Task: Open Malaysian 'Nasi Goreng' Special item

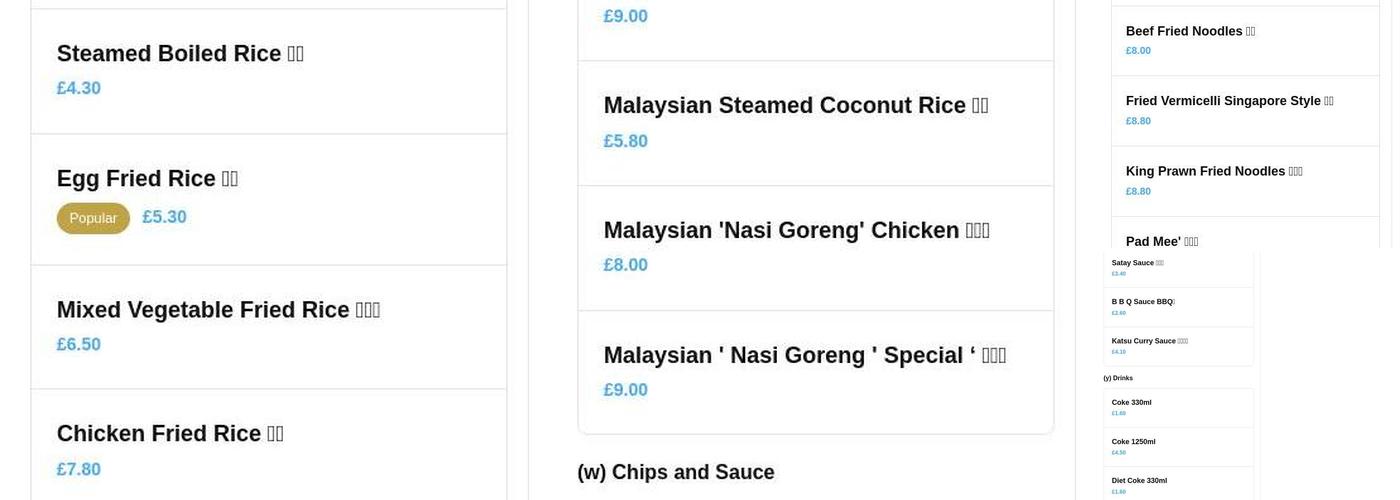Action: [x=804, y=356]
